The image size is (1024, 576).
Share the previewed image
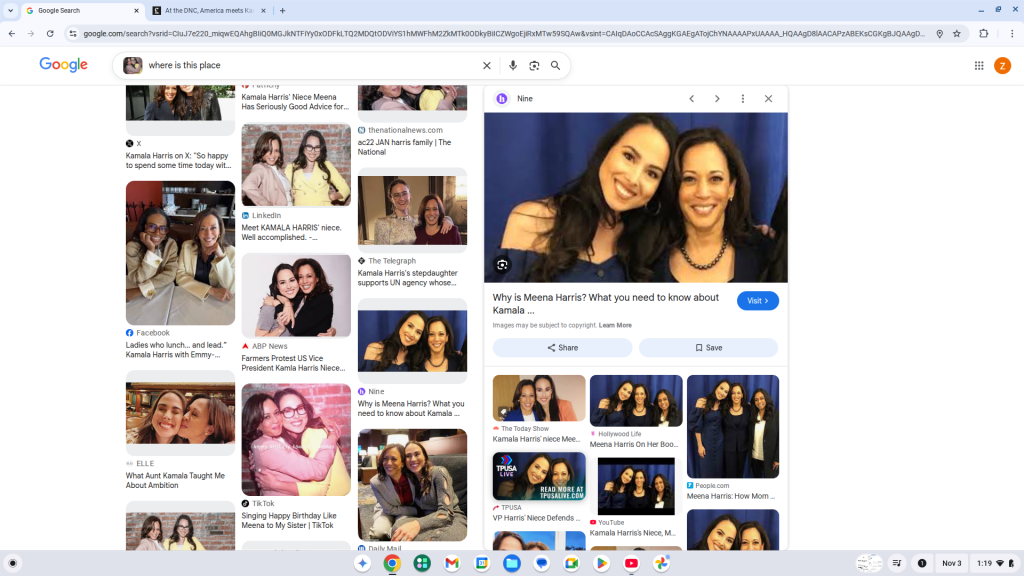562,348
